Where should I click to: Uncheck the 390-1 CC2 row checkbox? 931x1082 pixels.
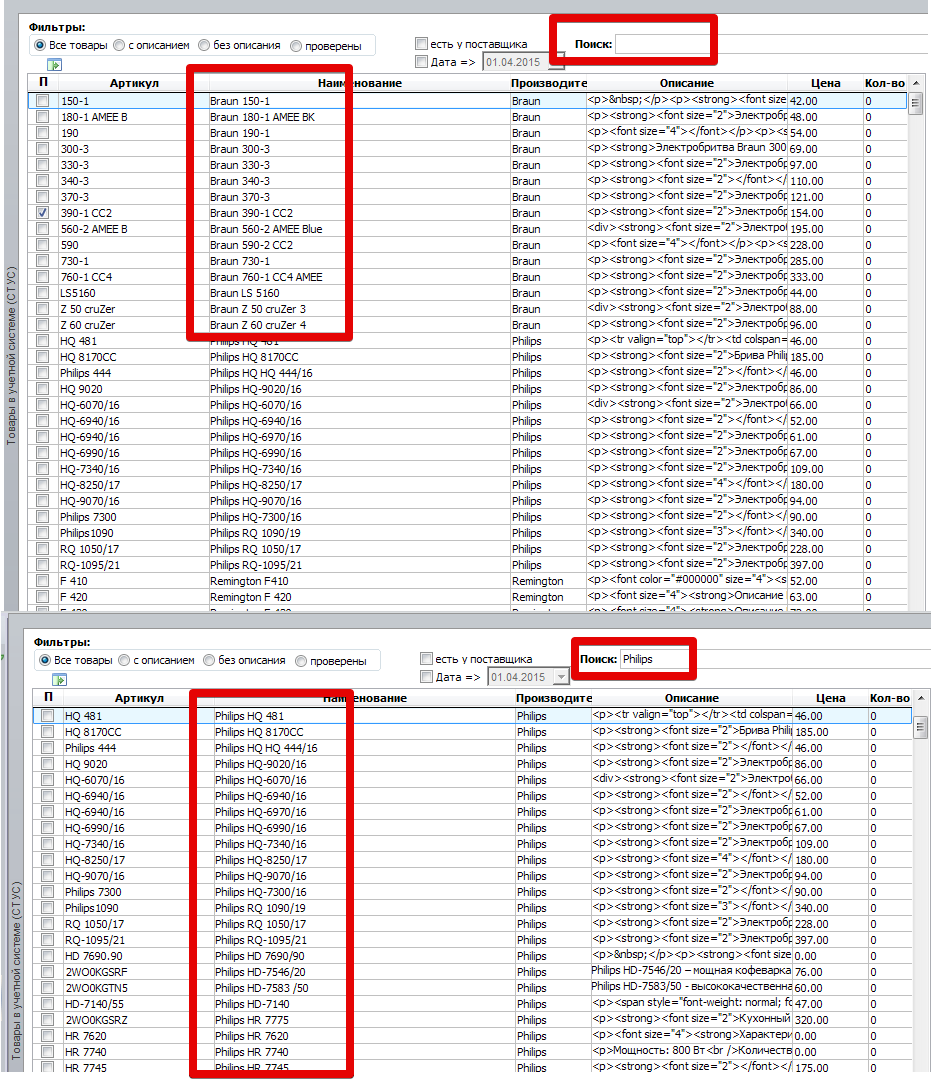point(43,213)
